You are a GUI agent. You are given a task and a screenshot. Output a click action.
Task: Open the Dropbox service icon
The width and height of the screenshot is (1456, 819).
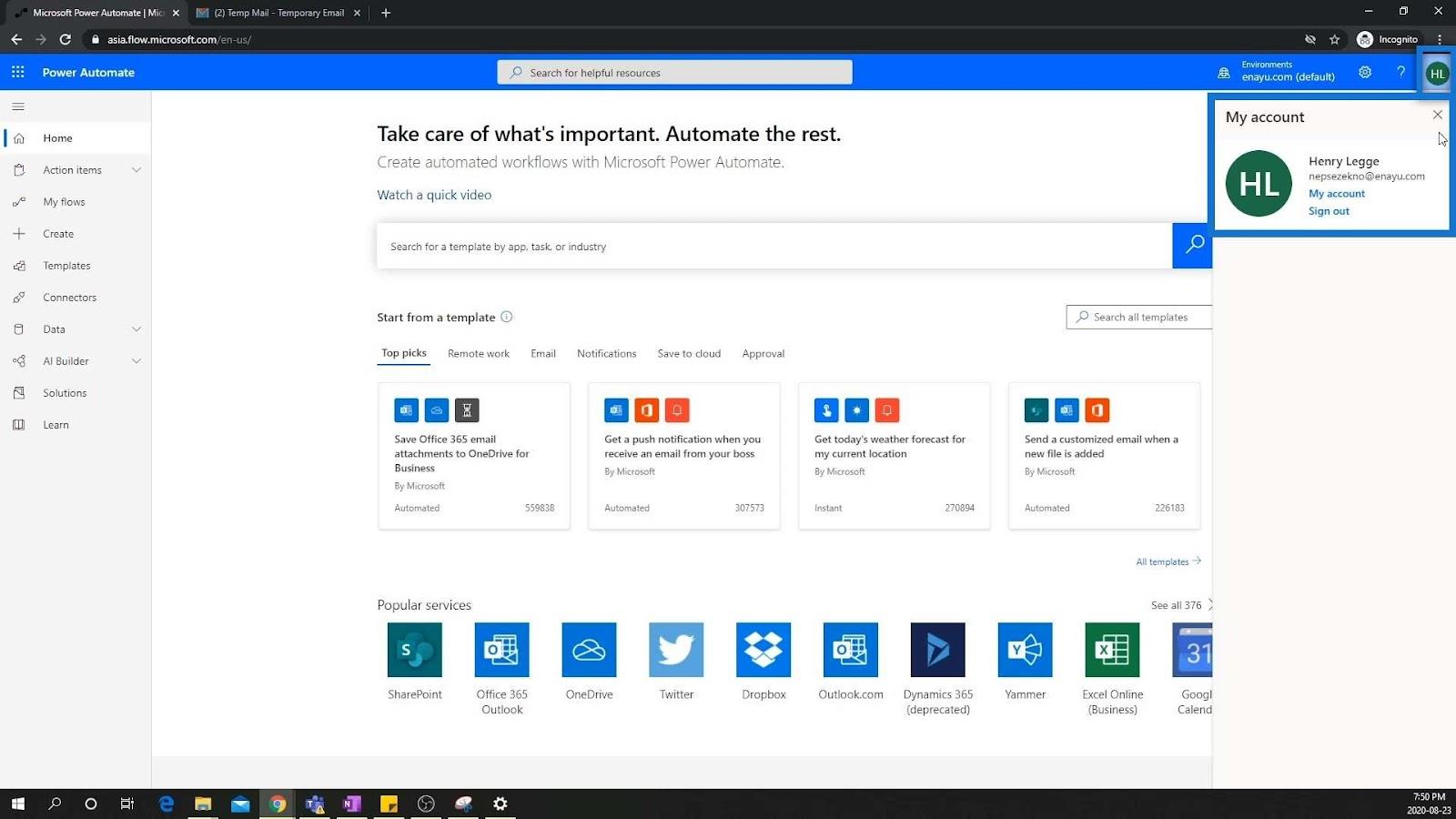coord(763,650)
